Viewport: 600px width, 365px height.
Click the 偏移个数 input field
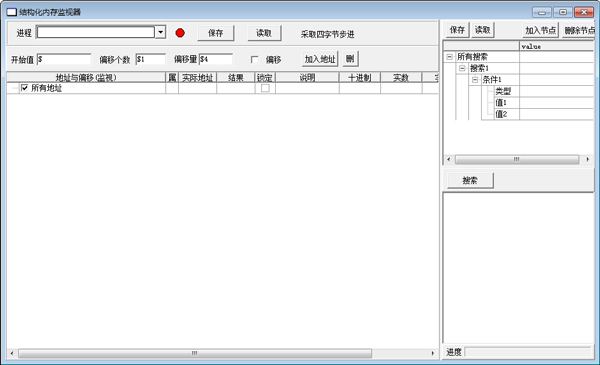tap(151, 59)
